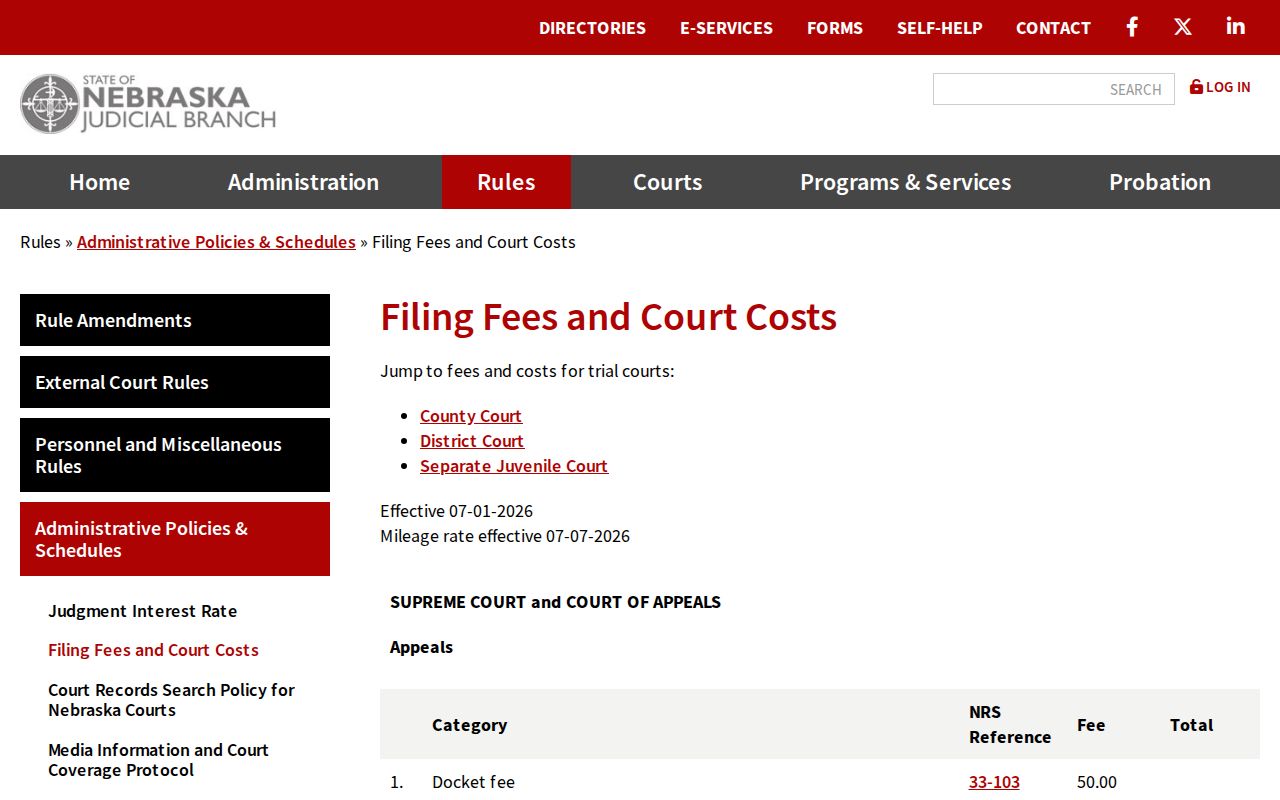Select Filing Fees and Court Costs sidebar link
The image size is (1280, 800).
coord(153,650)
